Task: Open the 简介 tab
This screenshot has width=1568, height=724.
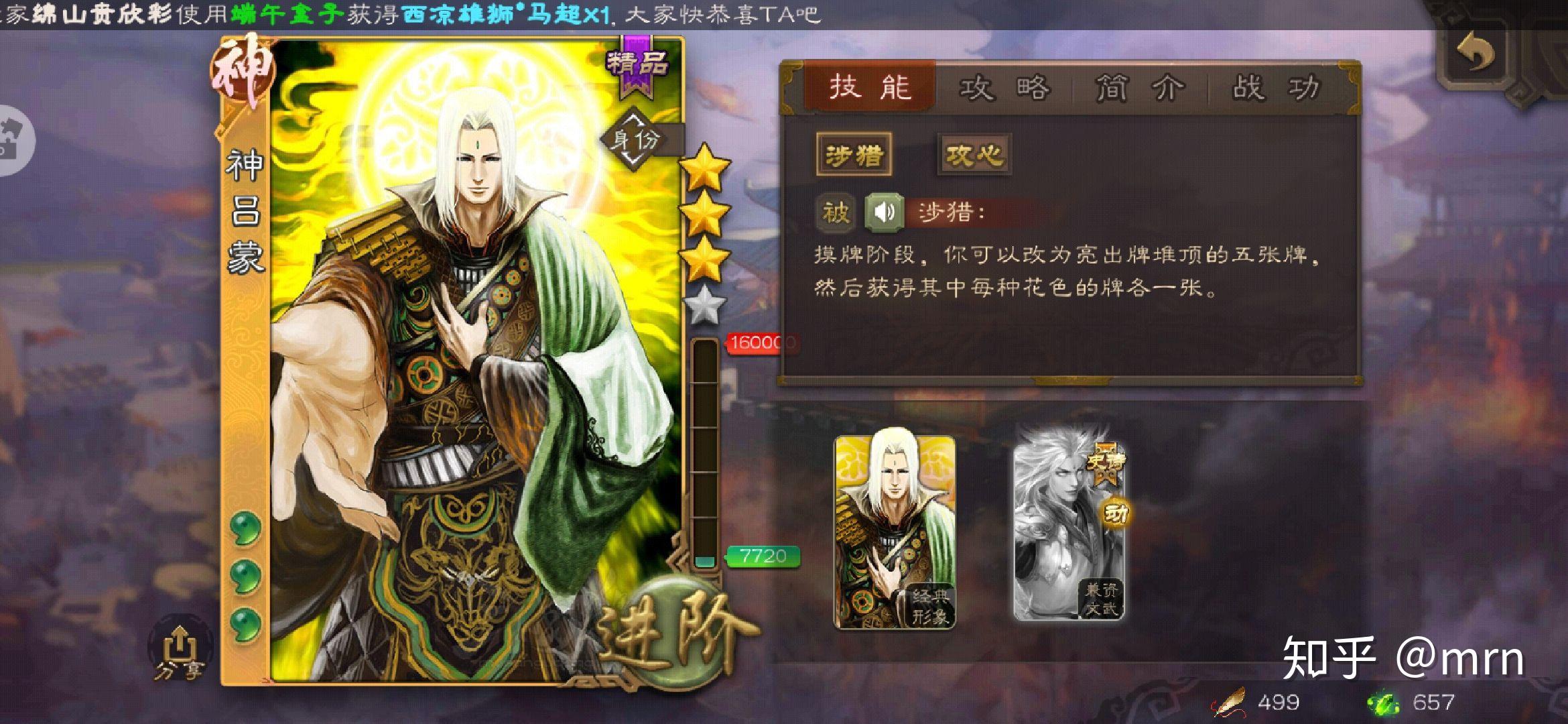Action: [1140, 88]
